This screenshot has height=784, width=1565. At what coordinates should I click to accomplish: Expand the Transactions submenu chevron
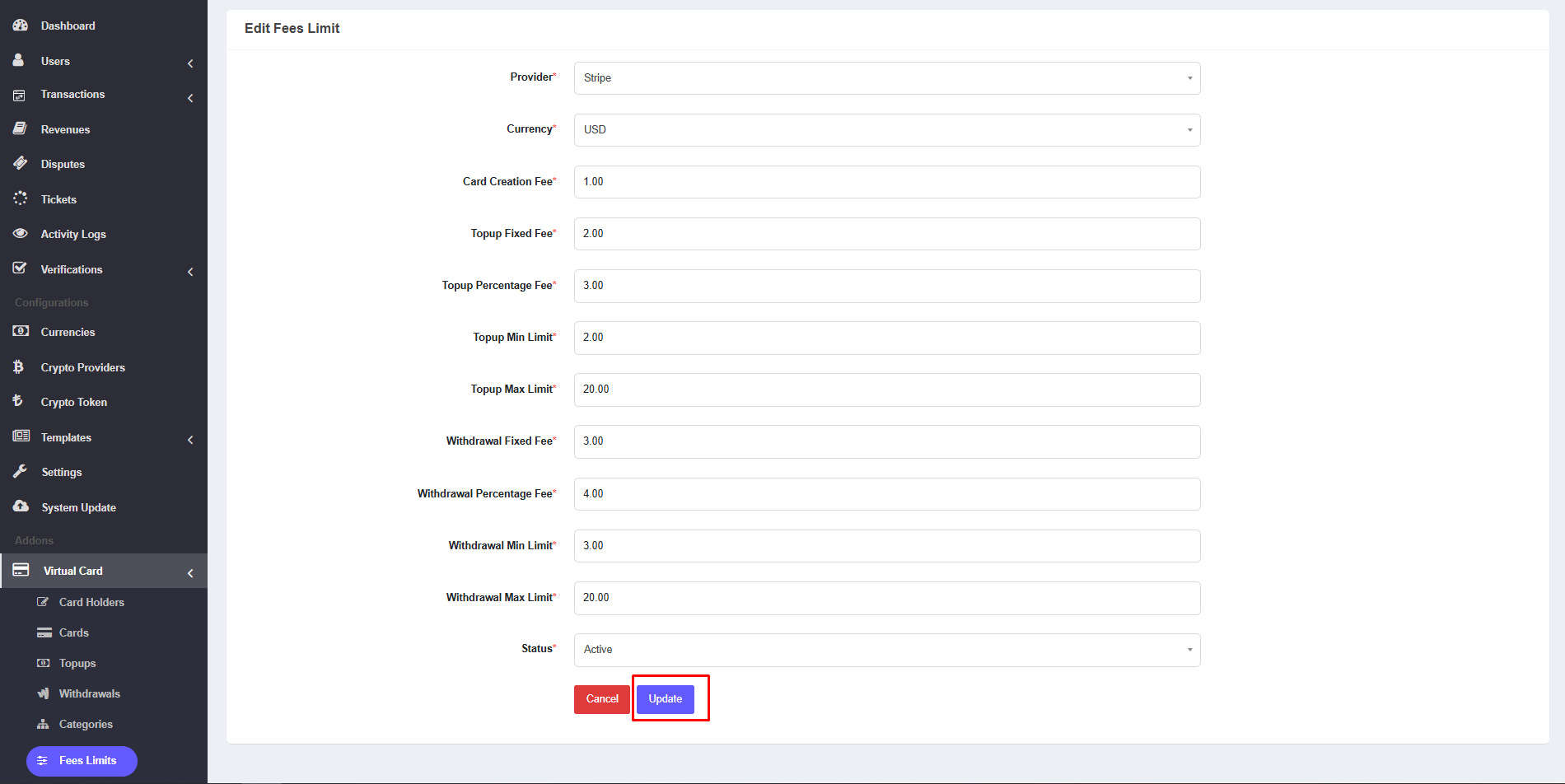point(190,98)
